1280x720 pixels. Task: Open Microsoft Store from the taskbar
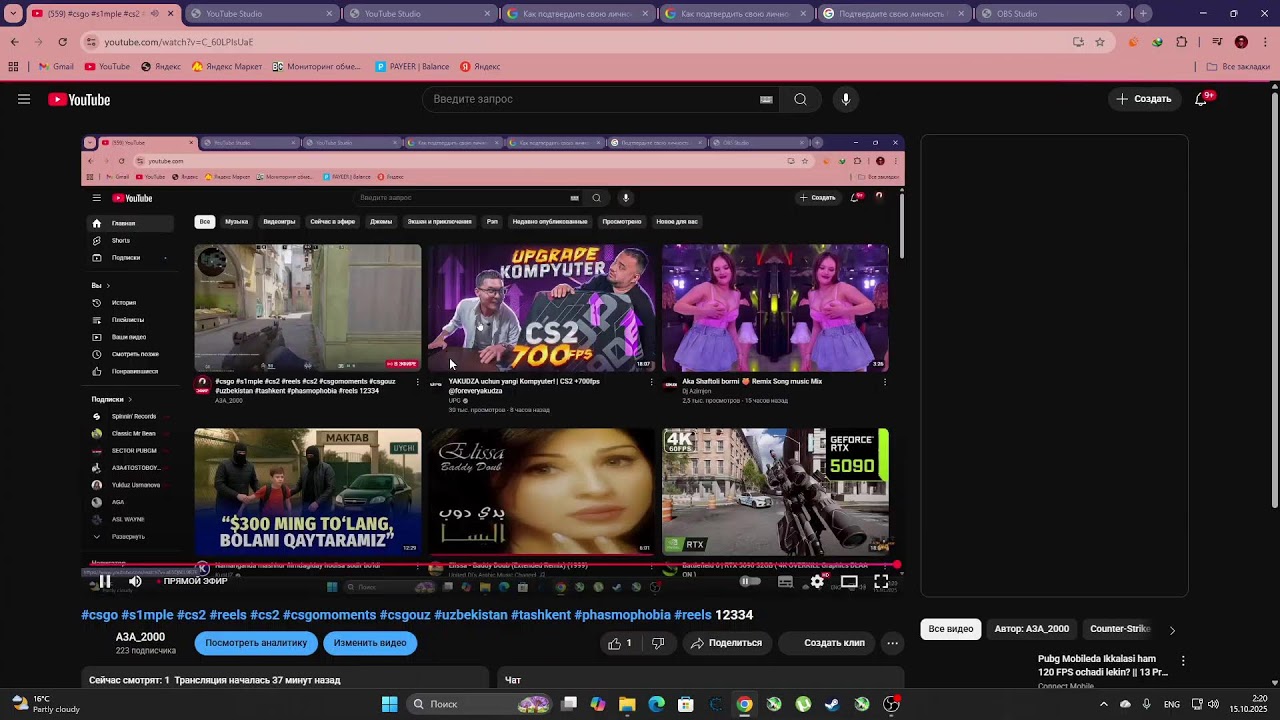coord(686,704)
